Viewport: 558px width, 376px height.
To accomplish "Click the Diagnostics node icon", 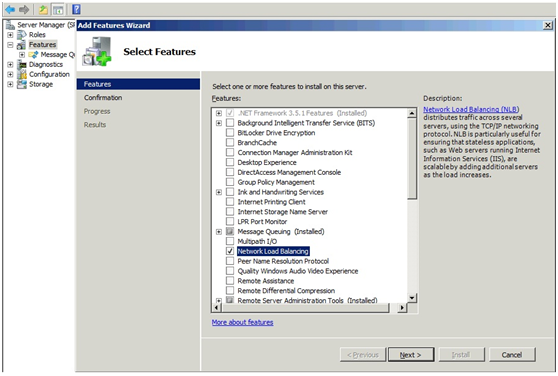I will (22, 65).
